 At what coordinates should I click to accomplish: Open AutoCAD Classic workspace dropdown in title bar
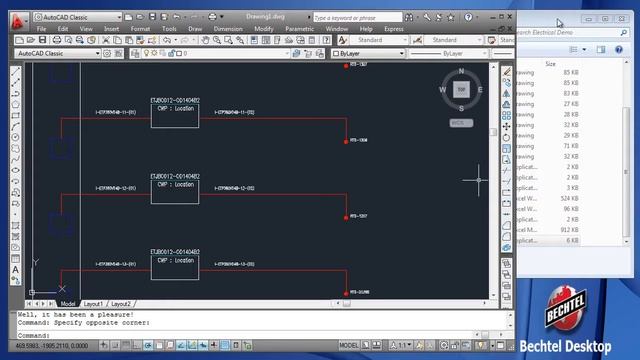click(78, 17)
